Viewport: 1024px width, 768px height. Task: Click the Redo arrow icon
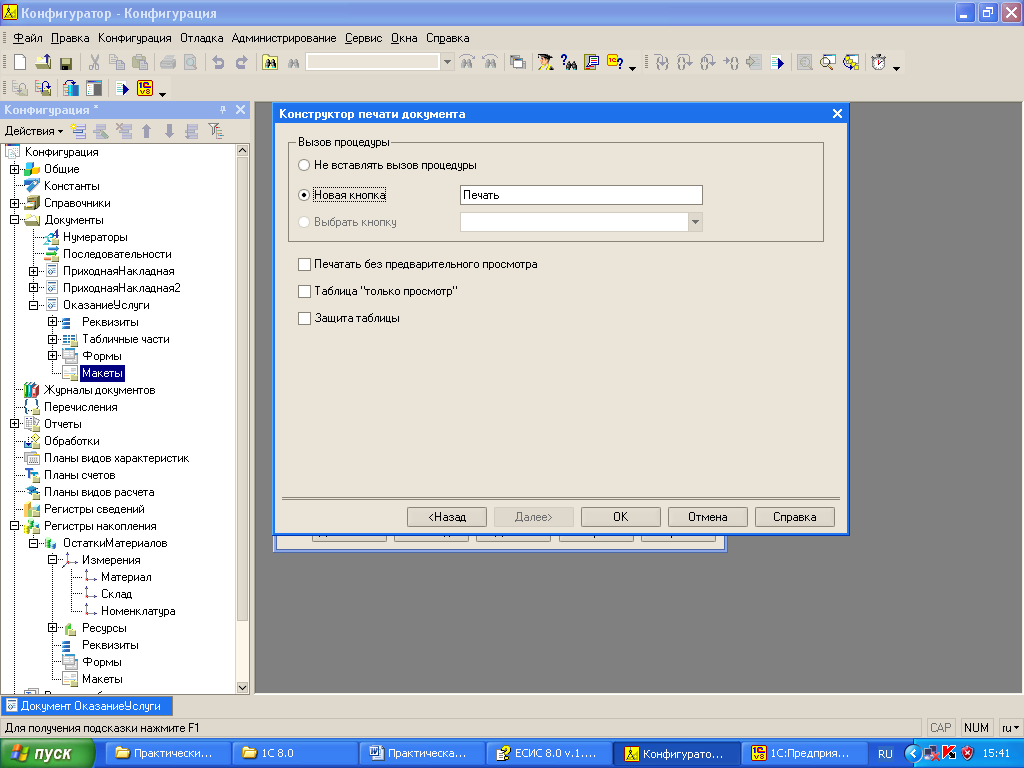(242, 62)
